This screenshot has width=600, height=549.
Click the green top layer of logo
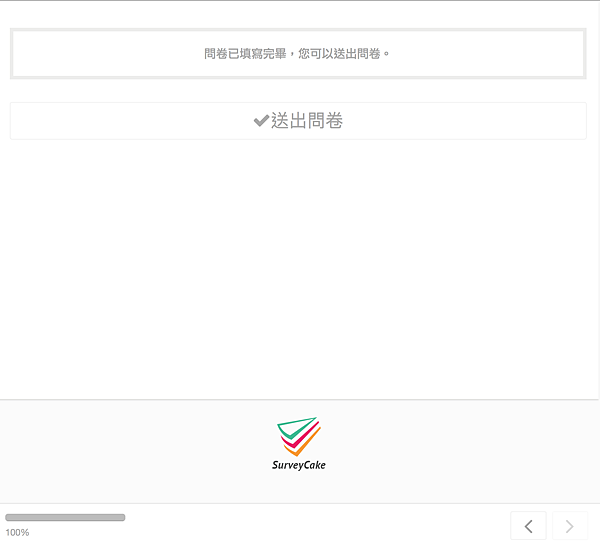click(296, 428)
